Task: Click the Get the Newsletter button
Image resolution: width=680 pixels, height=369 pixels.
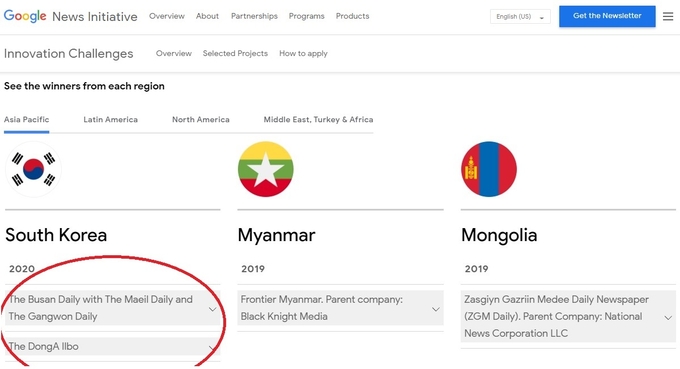Action: coord(607,16)
